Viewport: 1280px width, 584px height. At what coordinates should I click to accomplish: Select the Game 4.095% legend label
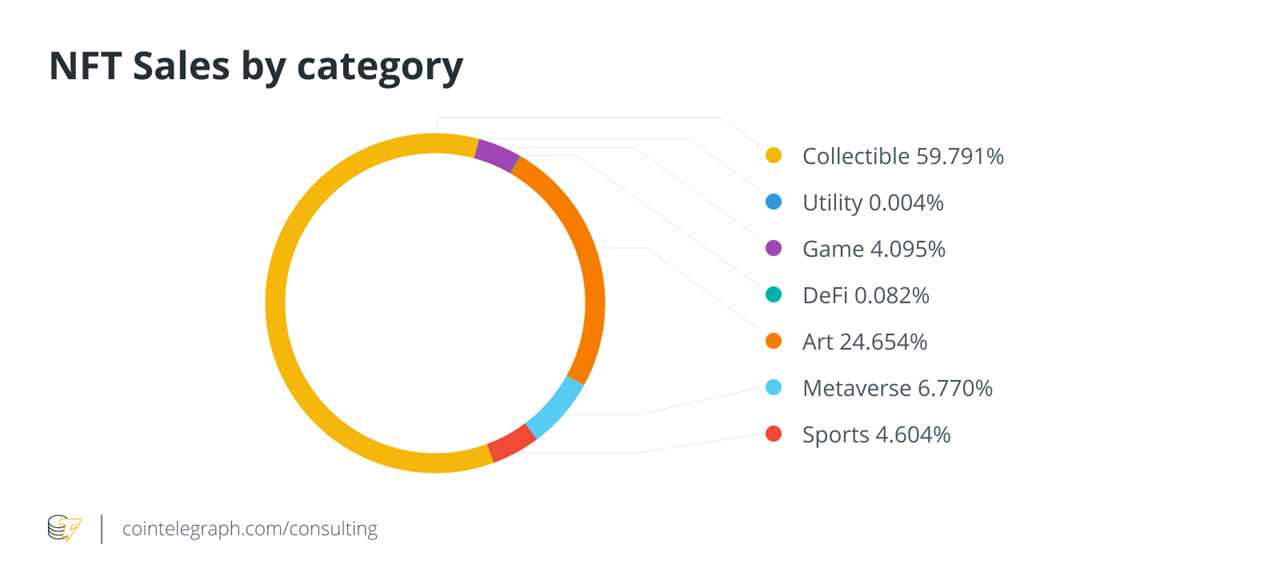coord(874,249)
